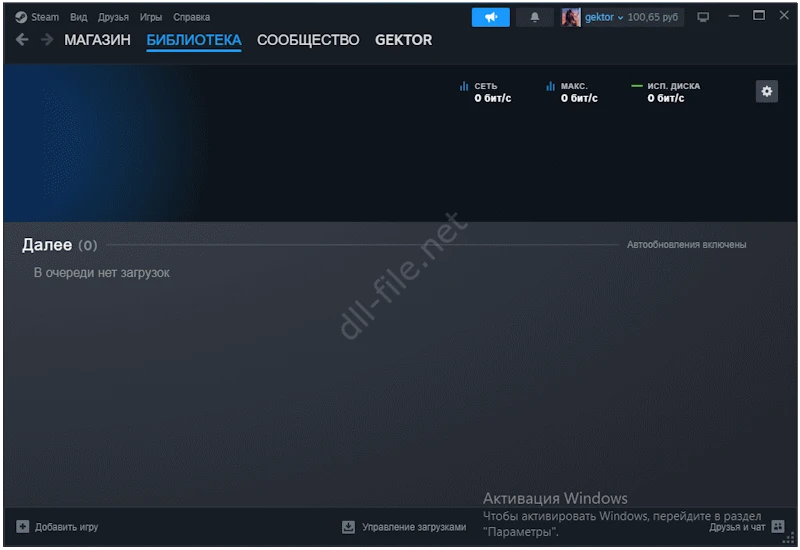Screen dimensions: 800x550
Task: Click the МАКС. peak speed indicator
Action: point(572,92)
